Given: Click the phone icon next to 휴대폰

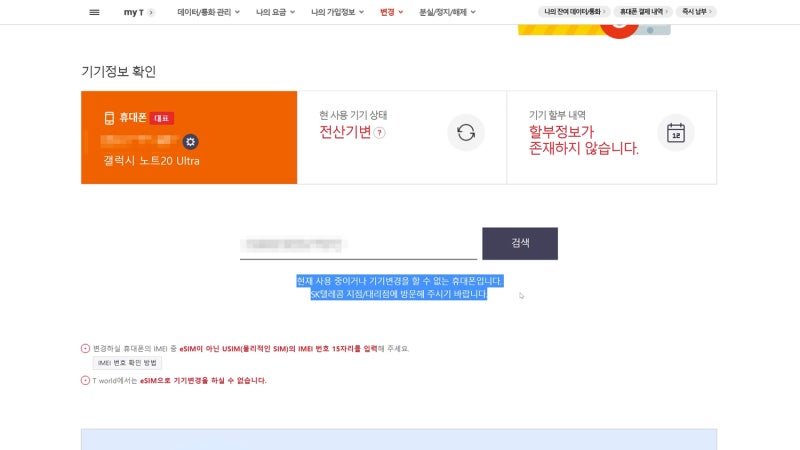Looking at the screenshot, I should click(x=109, y=118).
